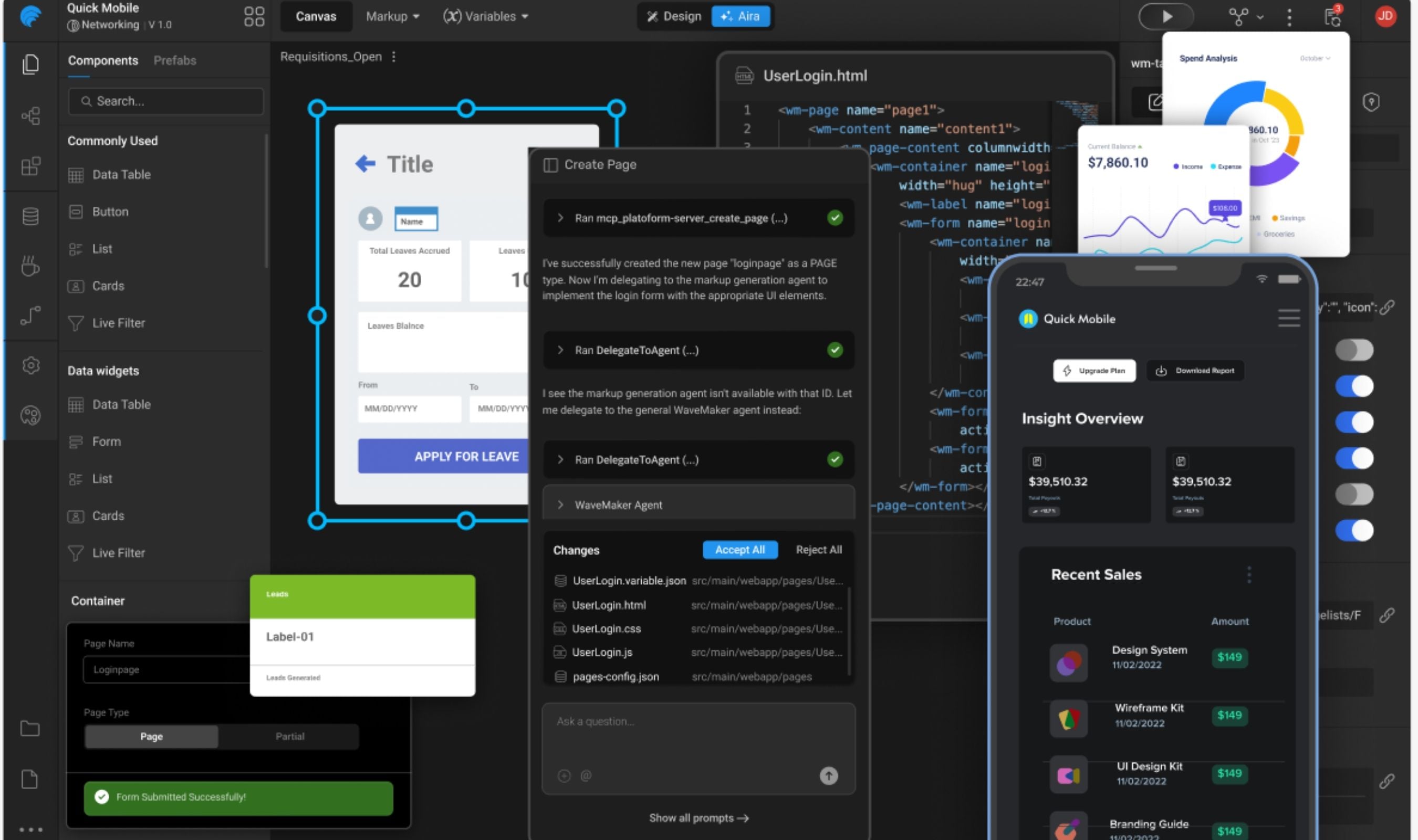The image size is (1418, 840).
Task: Open the Databases icon in sidebar
Action: click(30, 216)
